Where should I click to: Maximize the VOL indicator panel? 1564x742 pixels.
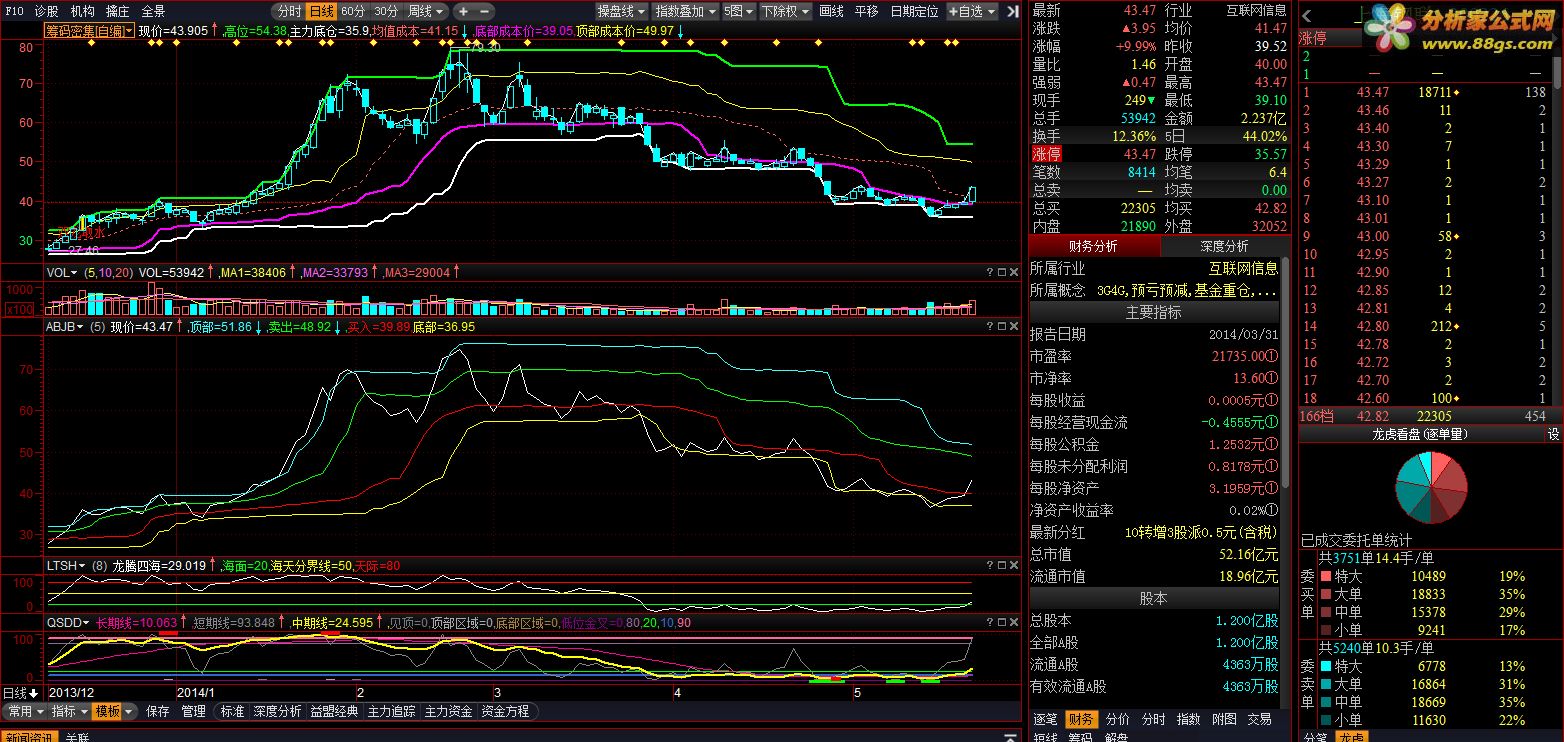pos(1002,272)
